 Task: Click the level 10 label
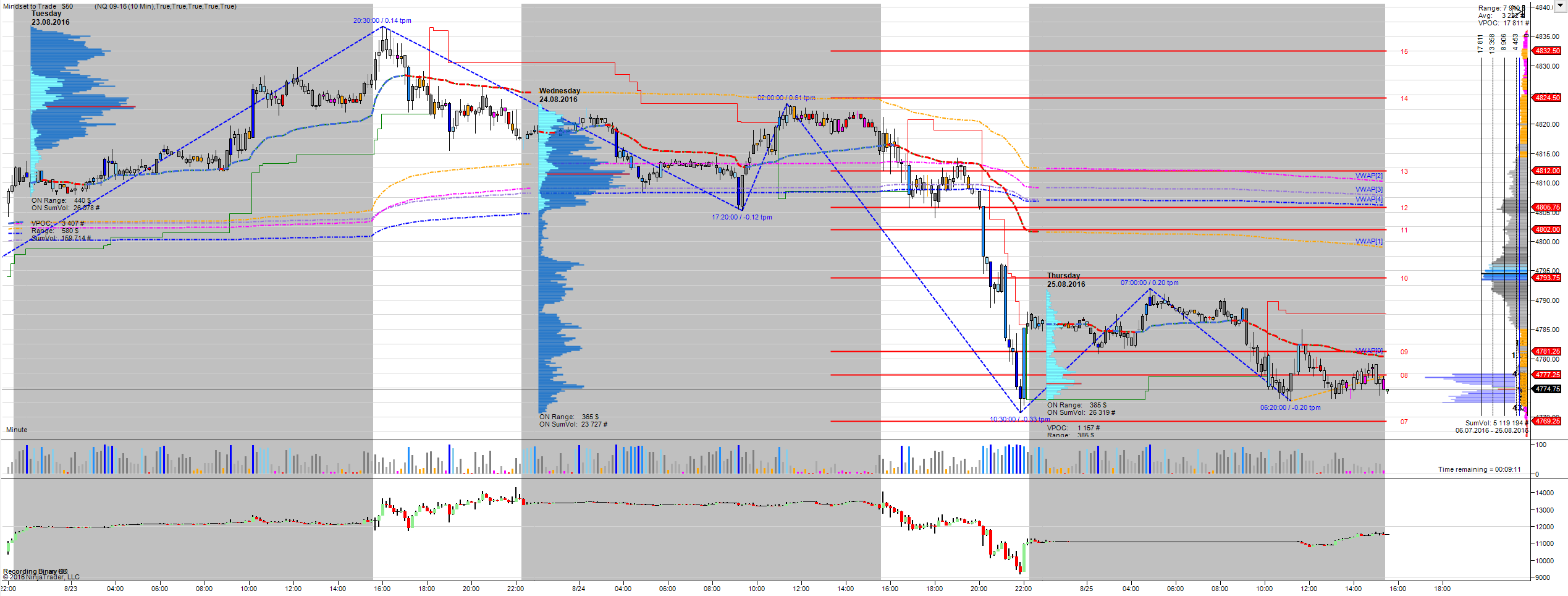coord(1404,278)
